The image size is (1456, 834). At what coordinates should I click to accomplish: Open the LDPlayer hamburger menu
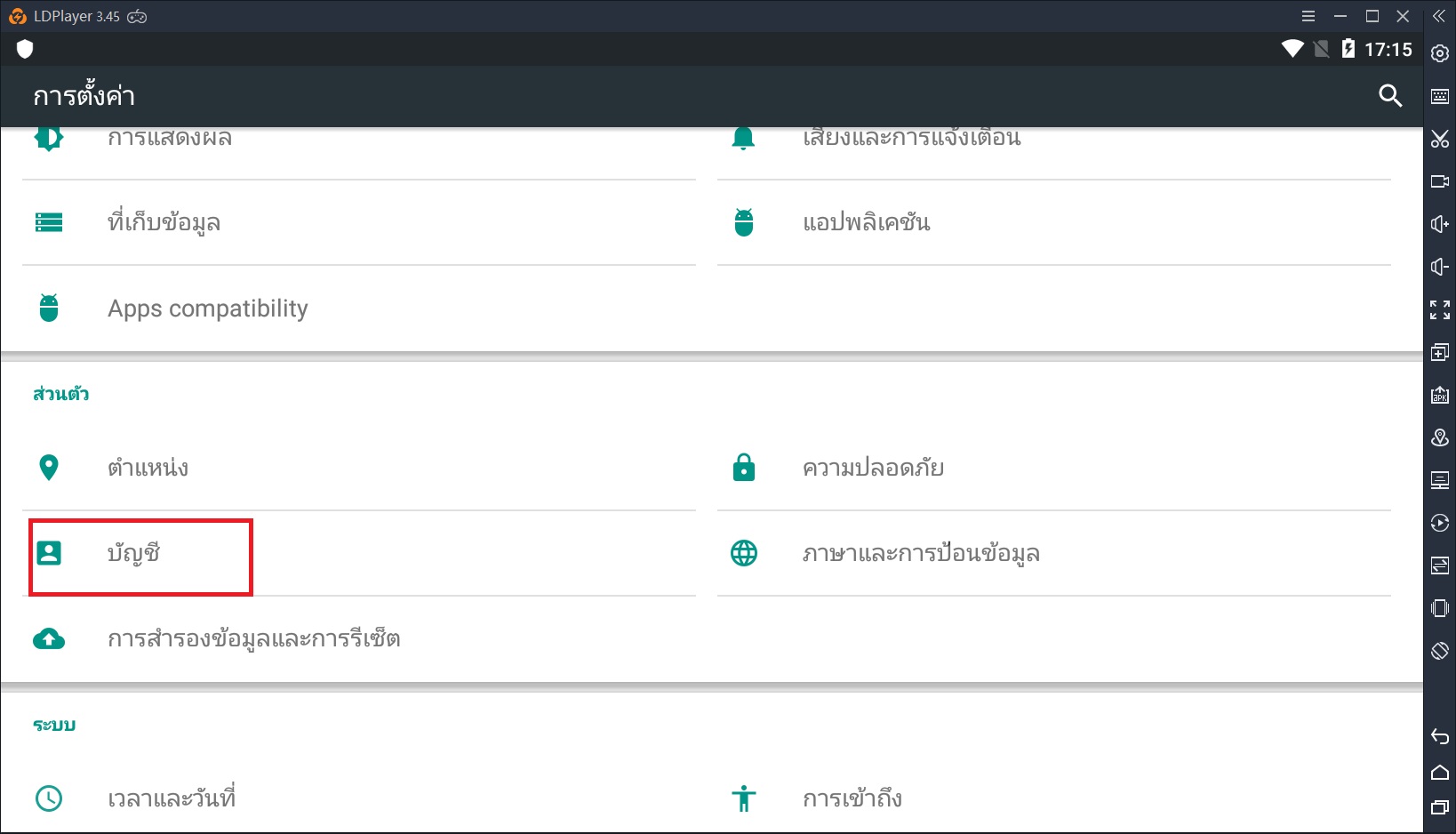[x=1308, y=15]
